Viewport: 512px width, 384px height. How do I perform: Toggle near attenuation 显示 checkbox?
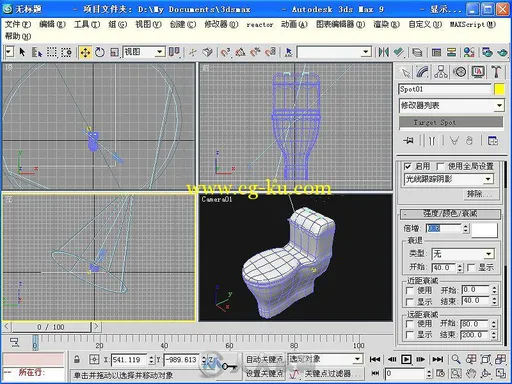tap(410, 302)
